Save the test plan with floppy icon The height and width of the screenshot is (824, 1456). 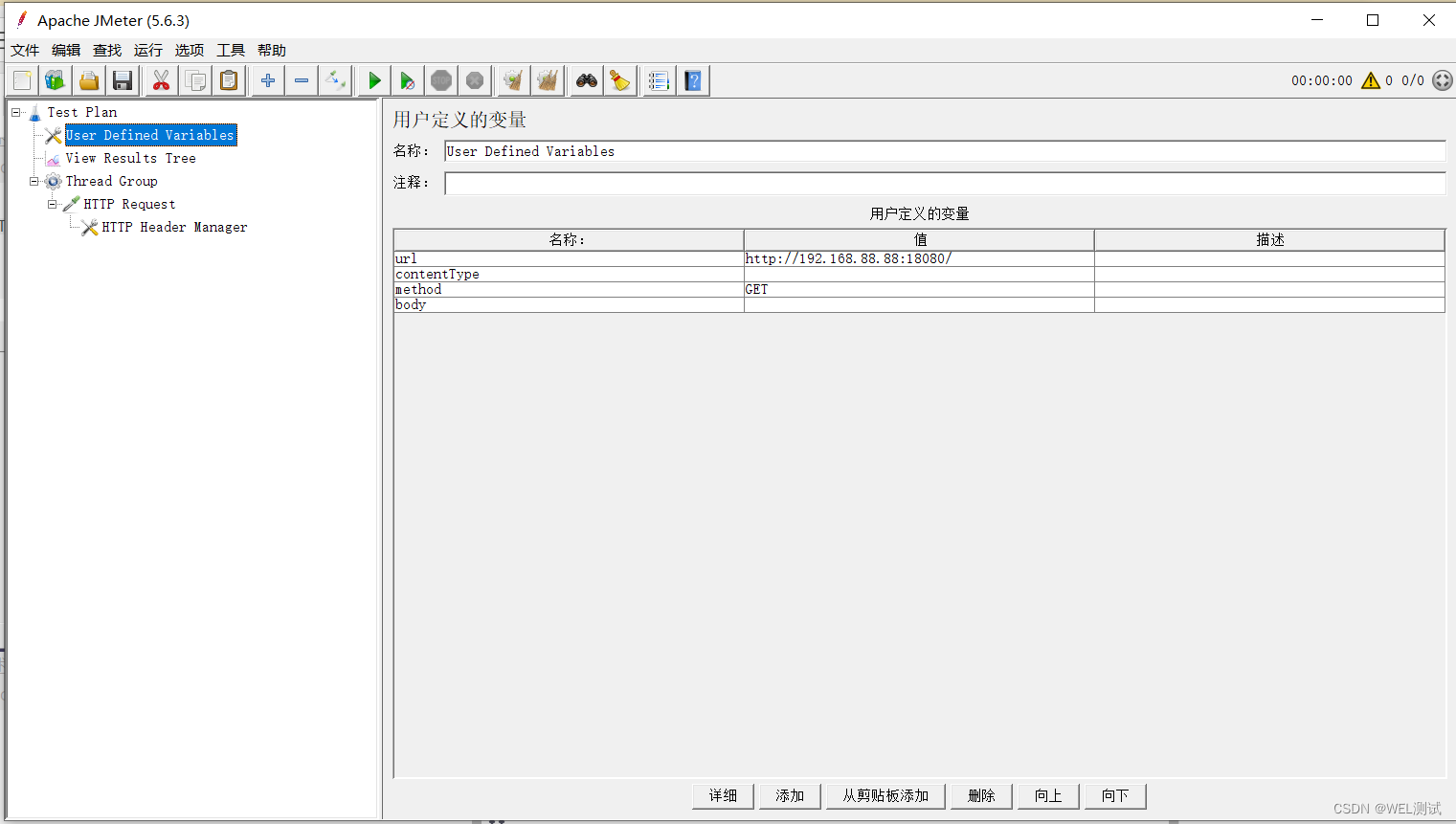pos(123,80)
